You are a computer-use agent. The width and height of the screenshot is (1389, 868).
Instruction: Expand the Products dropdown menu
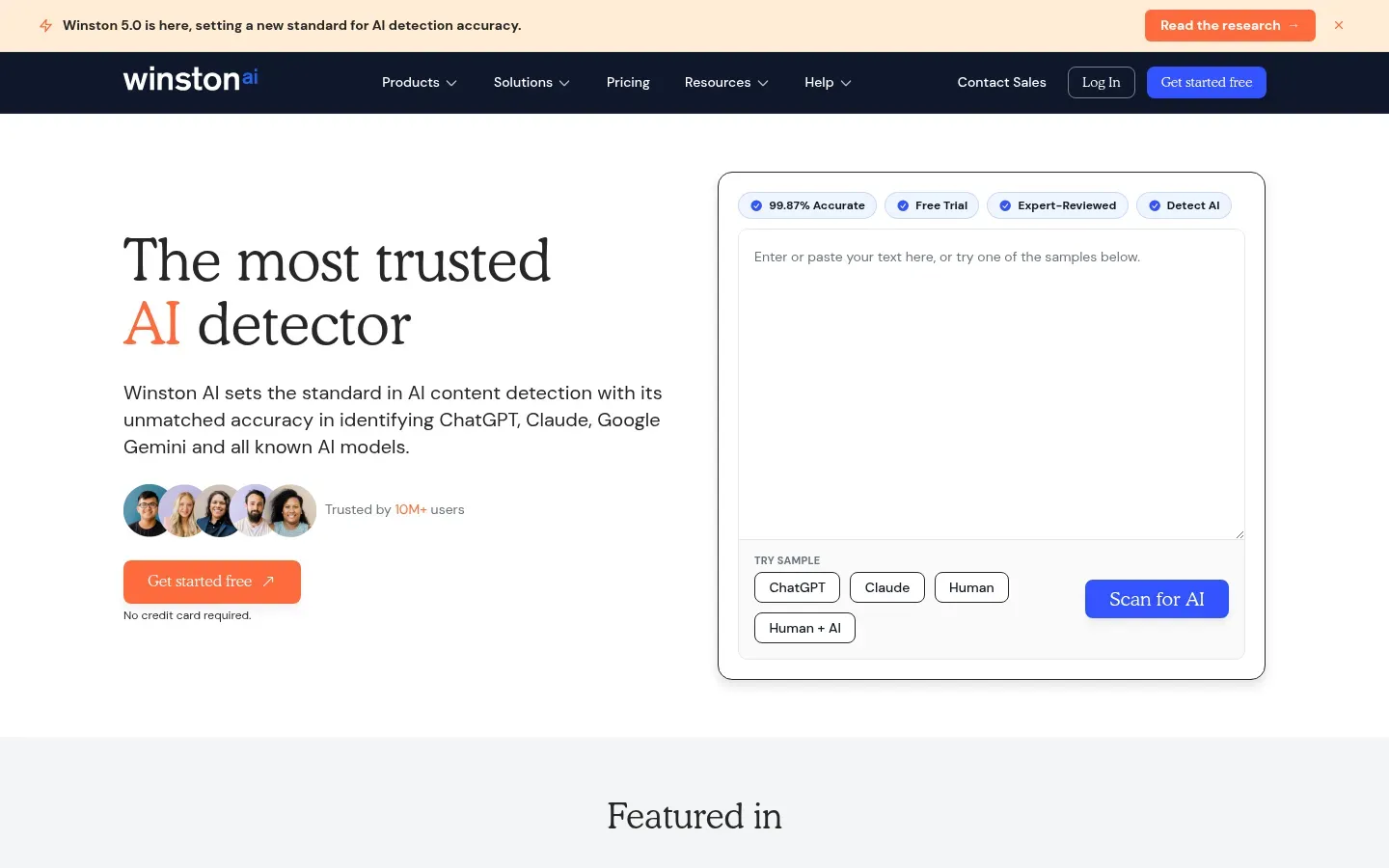point(420,83)
